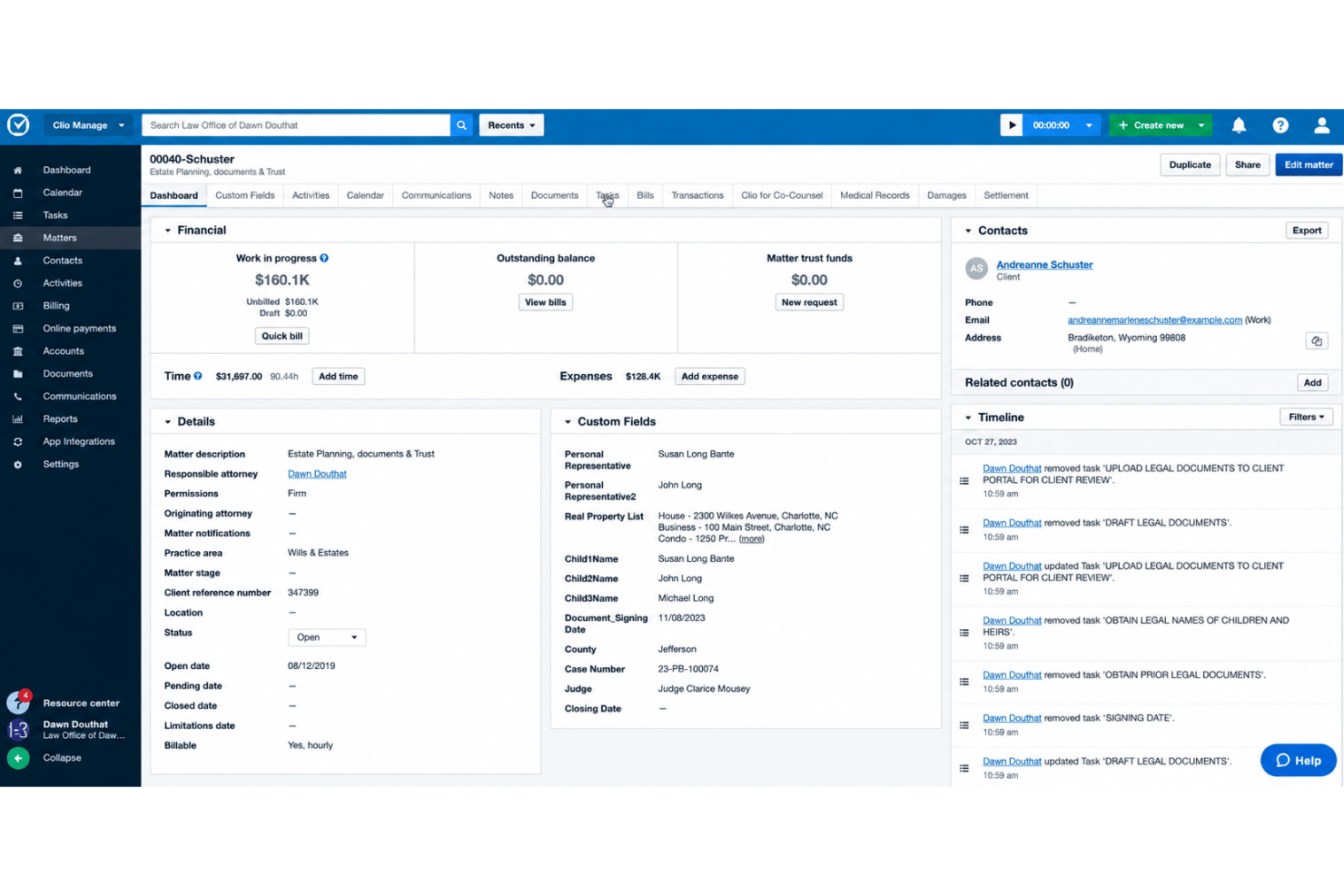Click the App Integrations sync icon
This screenshot has height=896, width=1344.
17,442
